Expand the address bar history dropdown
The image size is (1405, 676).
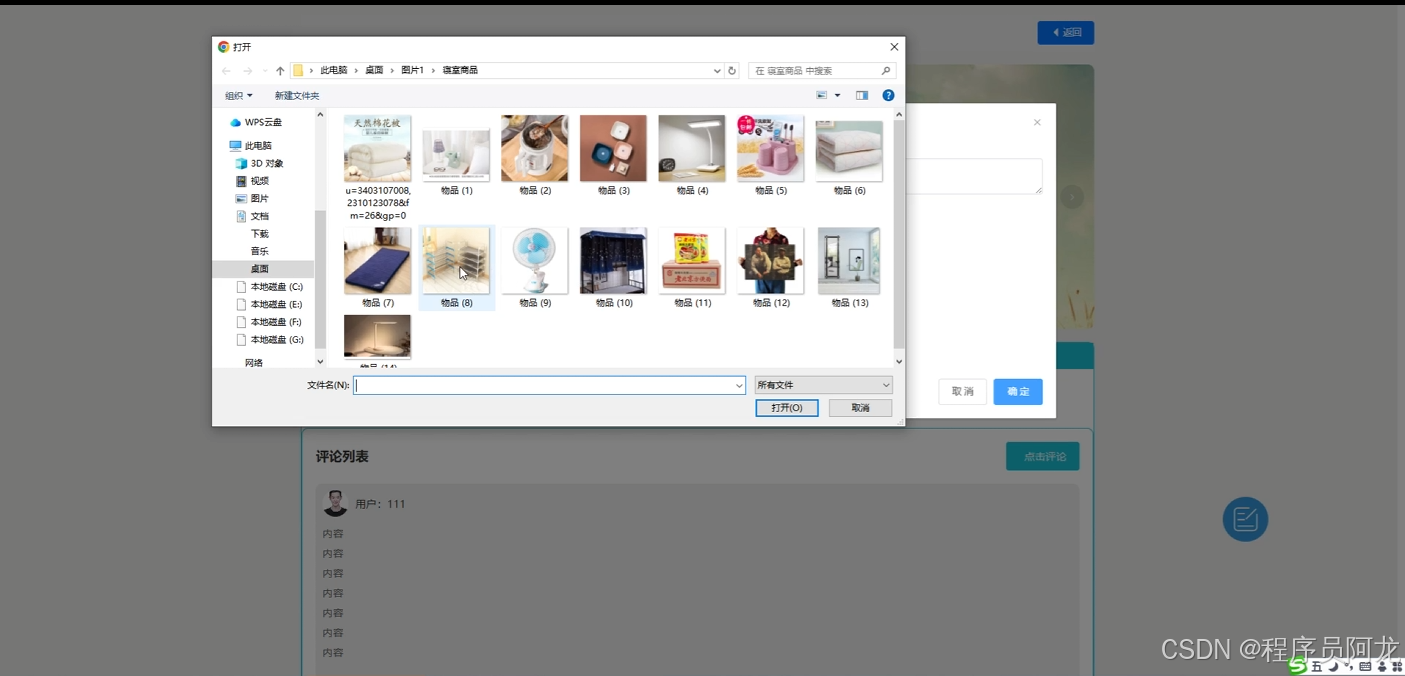pos(717,71)
